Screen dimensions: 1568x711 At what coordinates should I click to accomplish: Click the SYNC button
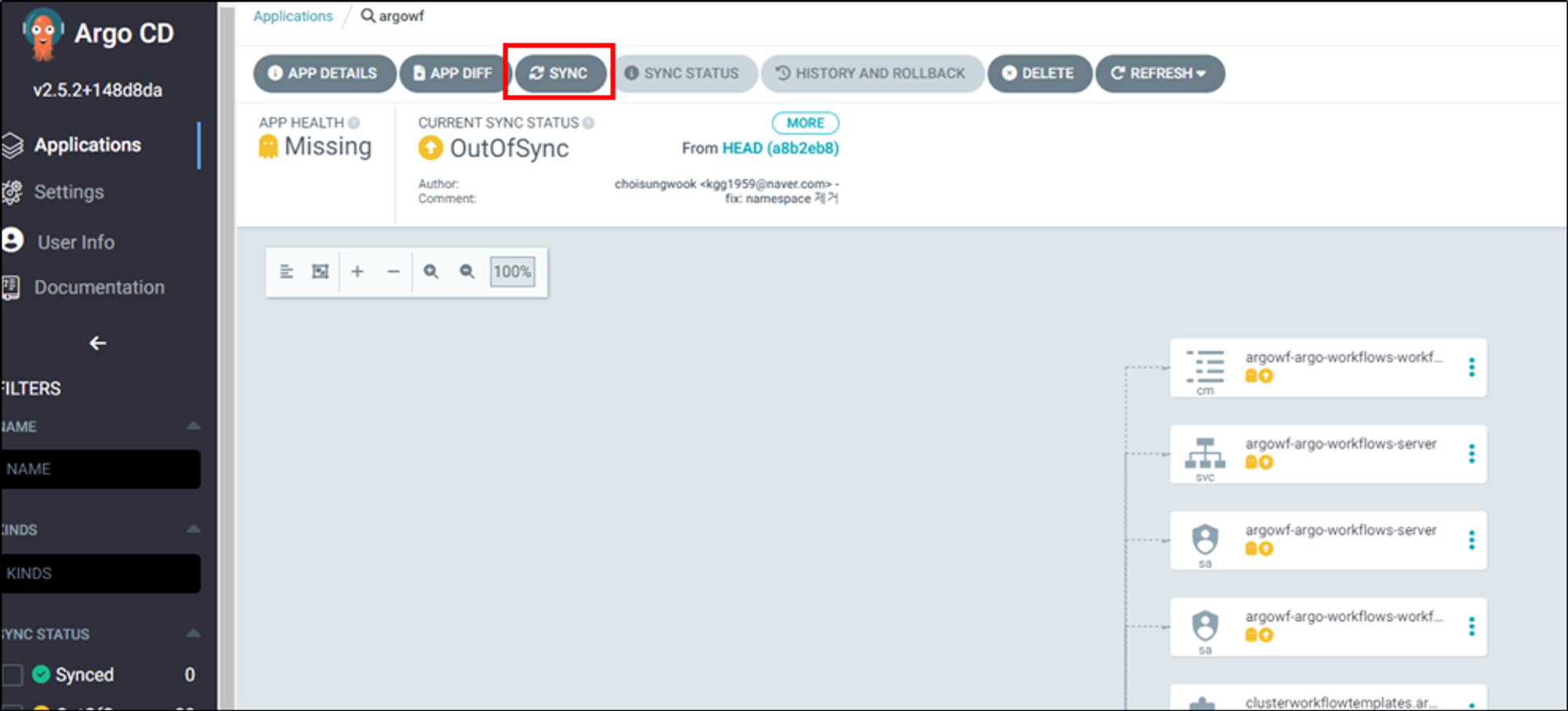tap(560, 73)
